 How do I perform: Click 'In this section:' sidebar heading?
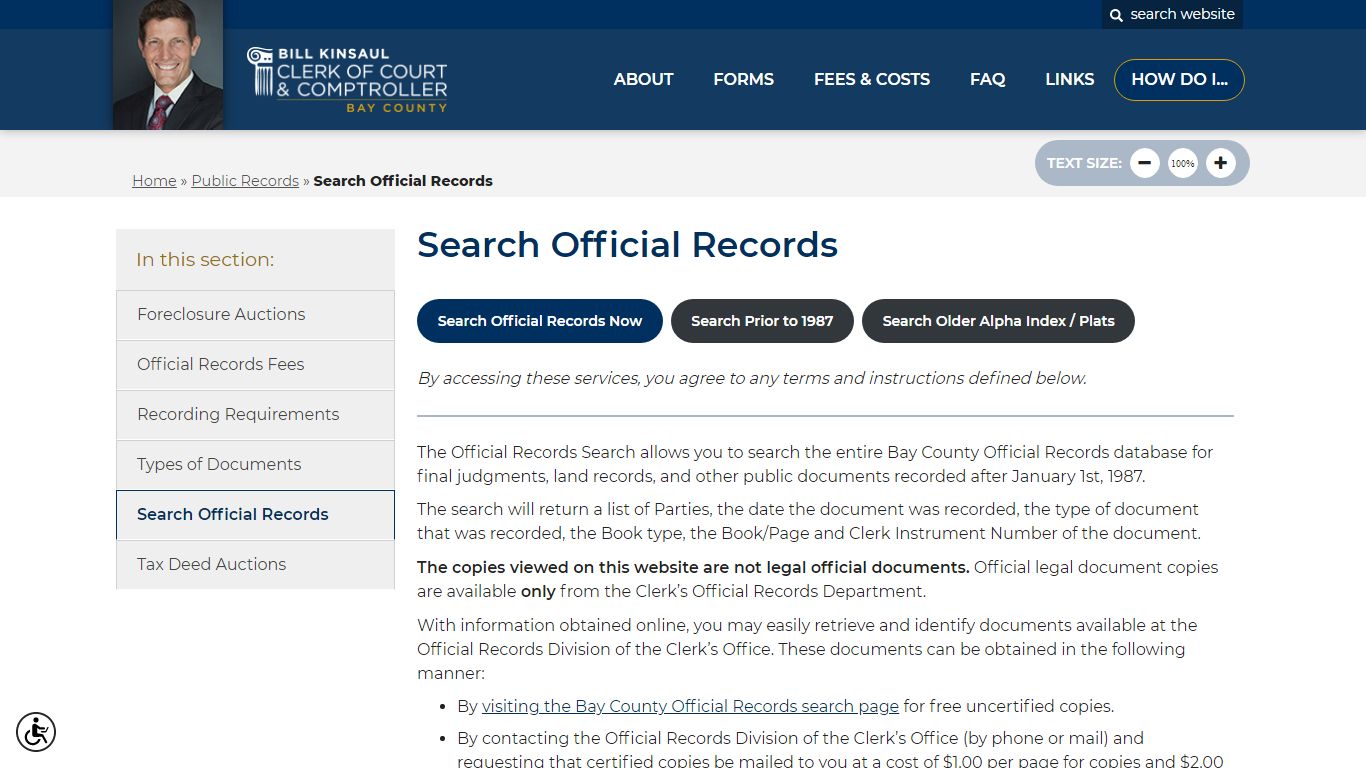[x=205, y=260]
